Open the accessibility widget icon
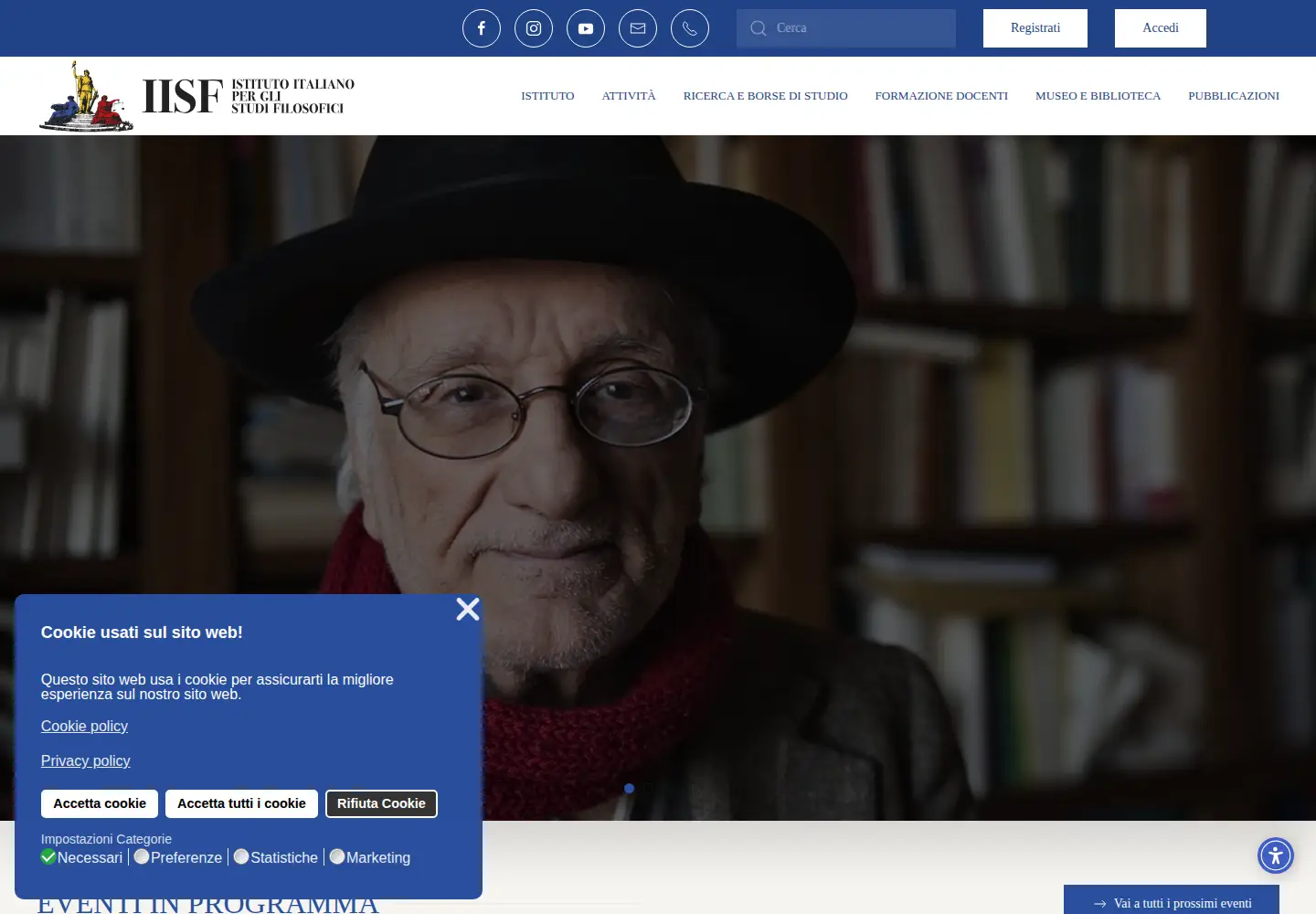The width and height of the screenshot is (1316, 914). tap(1276, 856)
